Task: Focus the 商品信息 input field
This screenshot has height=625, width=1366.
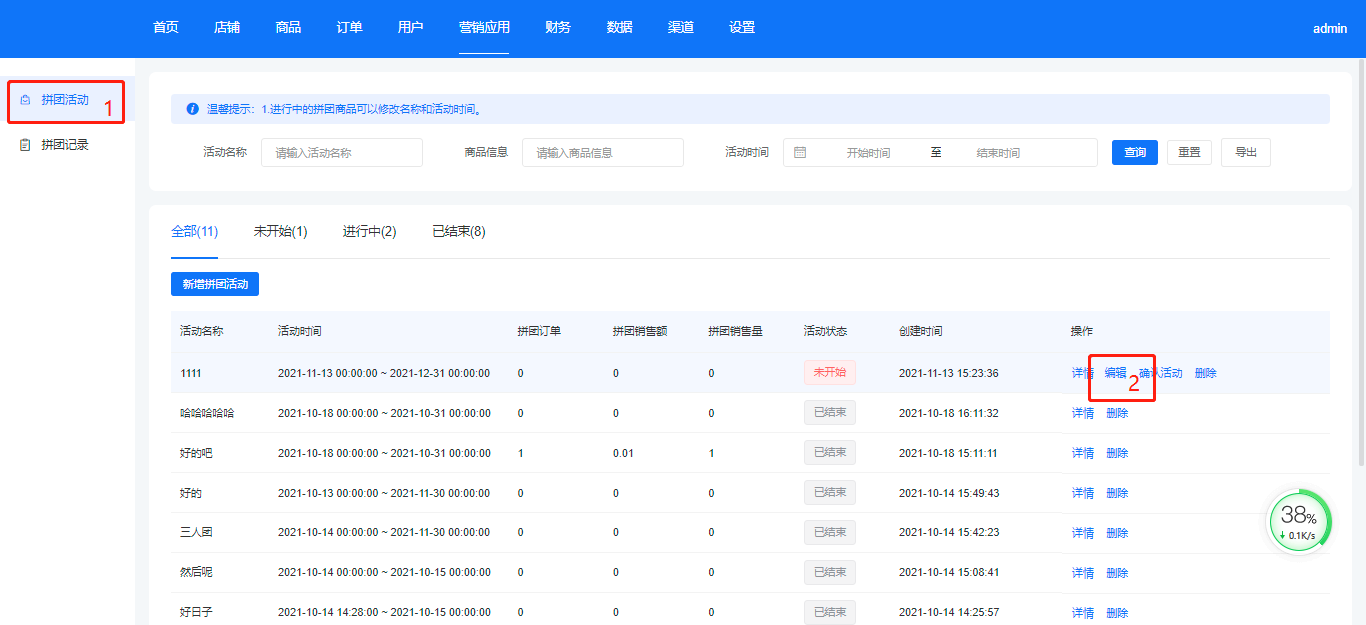Action: (x=603, y=153)
